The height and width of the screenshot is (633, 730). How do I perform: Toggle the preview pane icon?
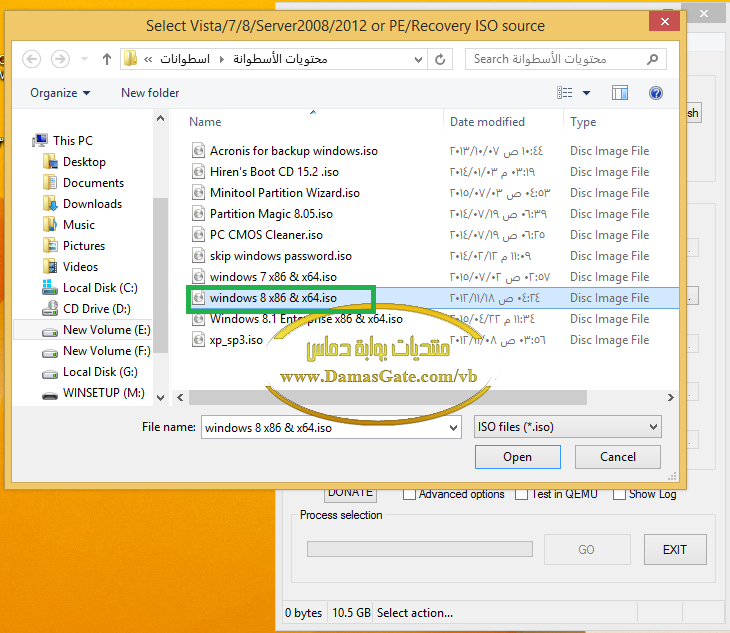[x=620, y=93]
